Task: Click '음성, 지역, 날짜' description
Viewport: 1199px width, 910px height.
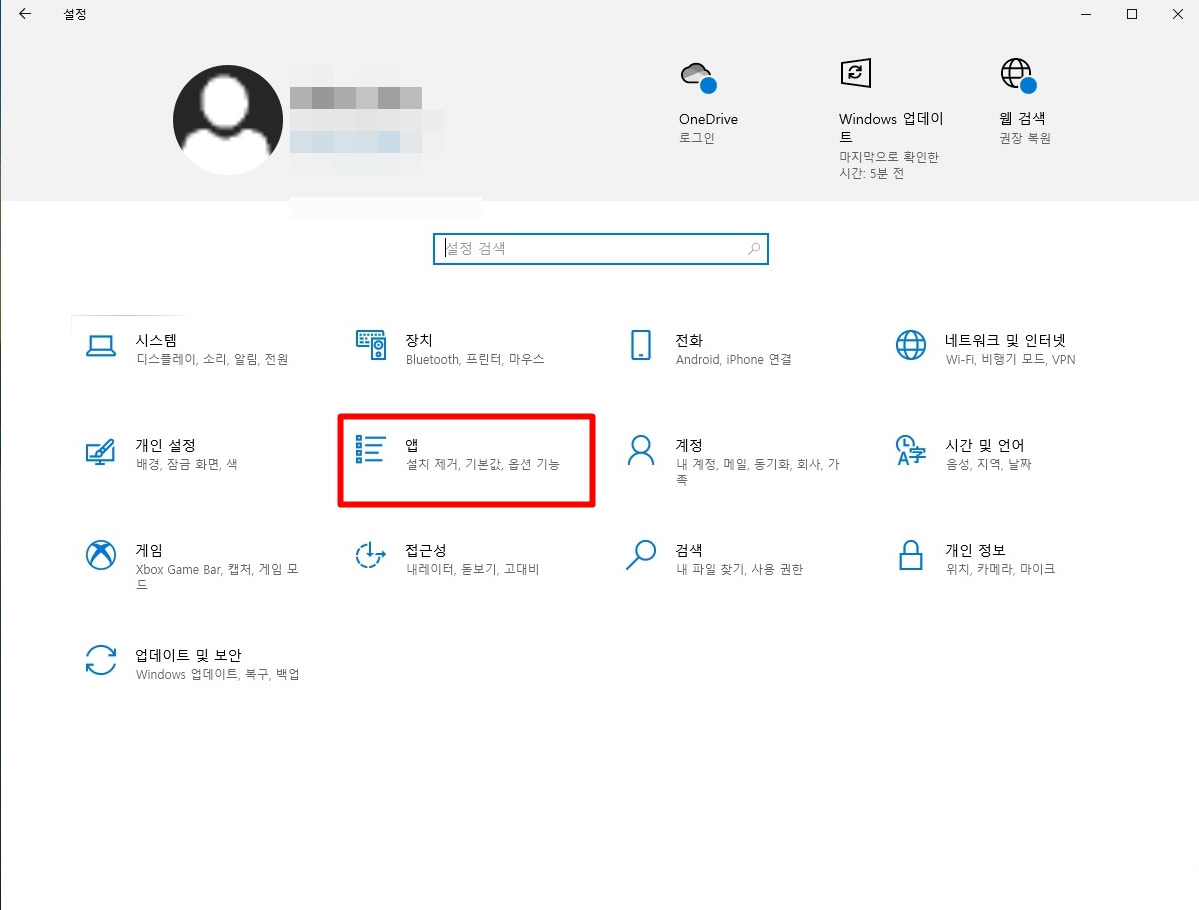Action: coord(989,464)
